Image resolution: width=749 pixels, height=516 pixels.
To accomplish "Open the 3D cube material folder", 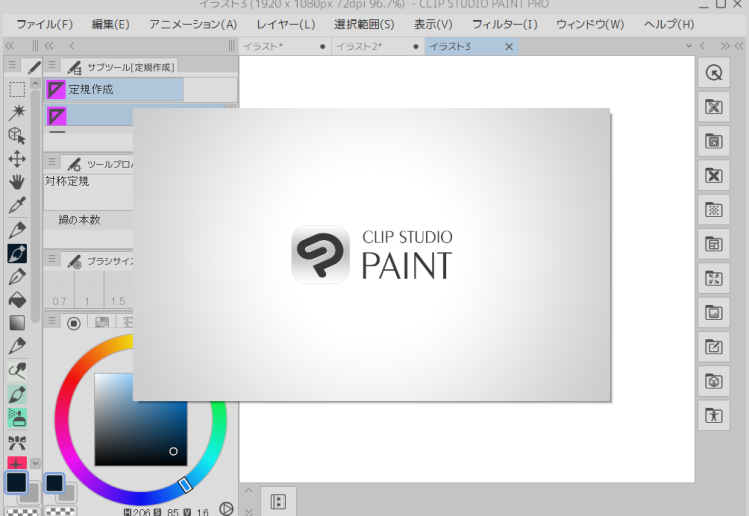I will [714, 381].
